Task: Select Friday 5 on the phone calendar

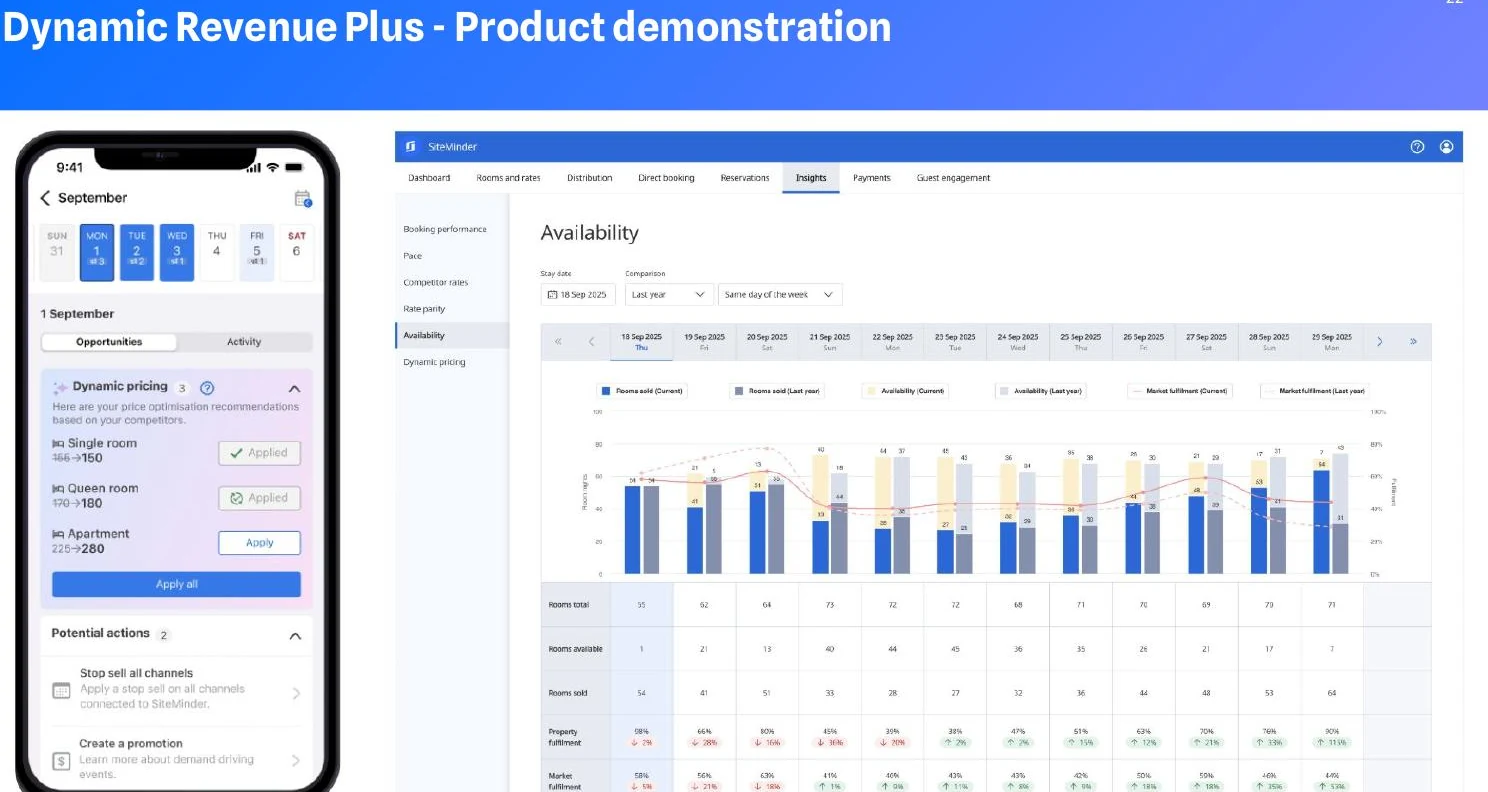Action: click(x=257, y=252)
